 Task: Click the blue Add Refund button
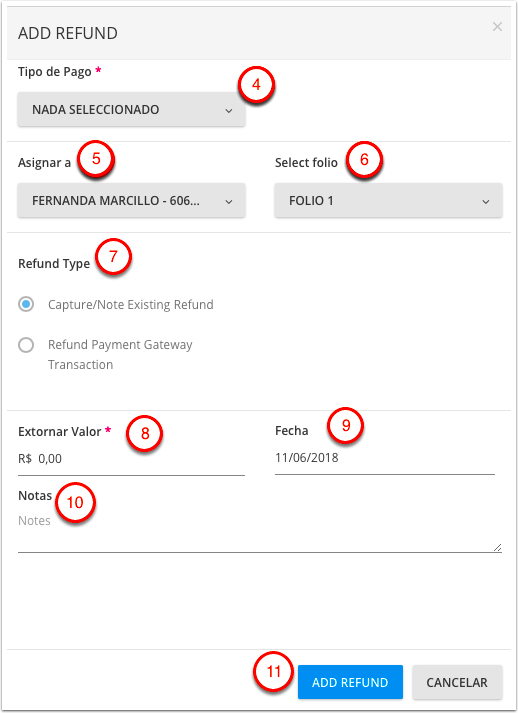[x=350, y=682]
